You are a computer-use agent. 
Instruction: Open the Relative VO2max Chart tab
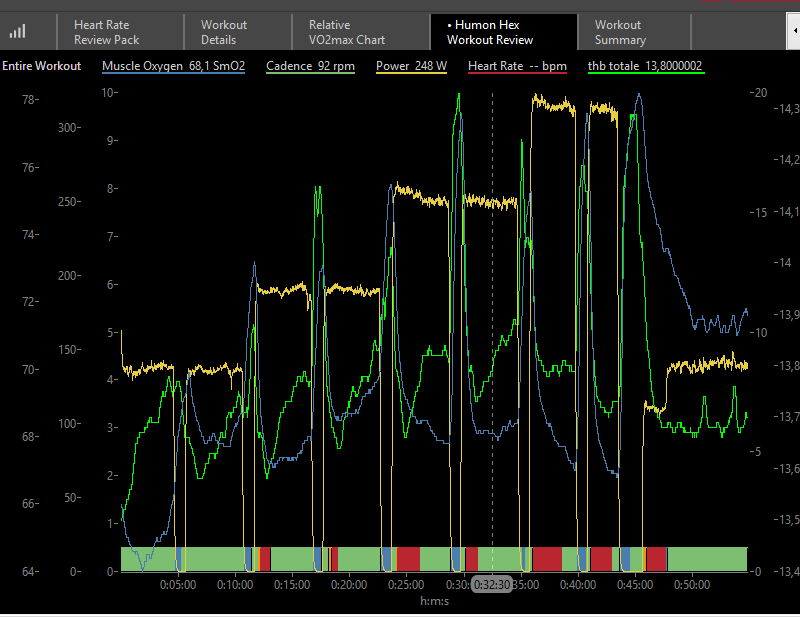coord(346,32)
